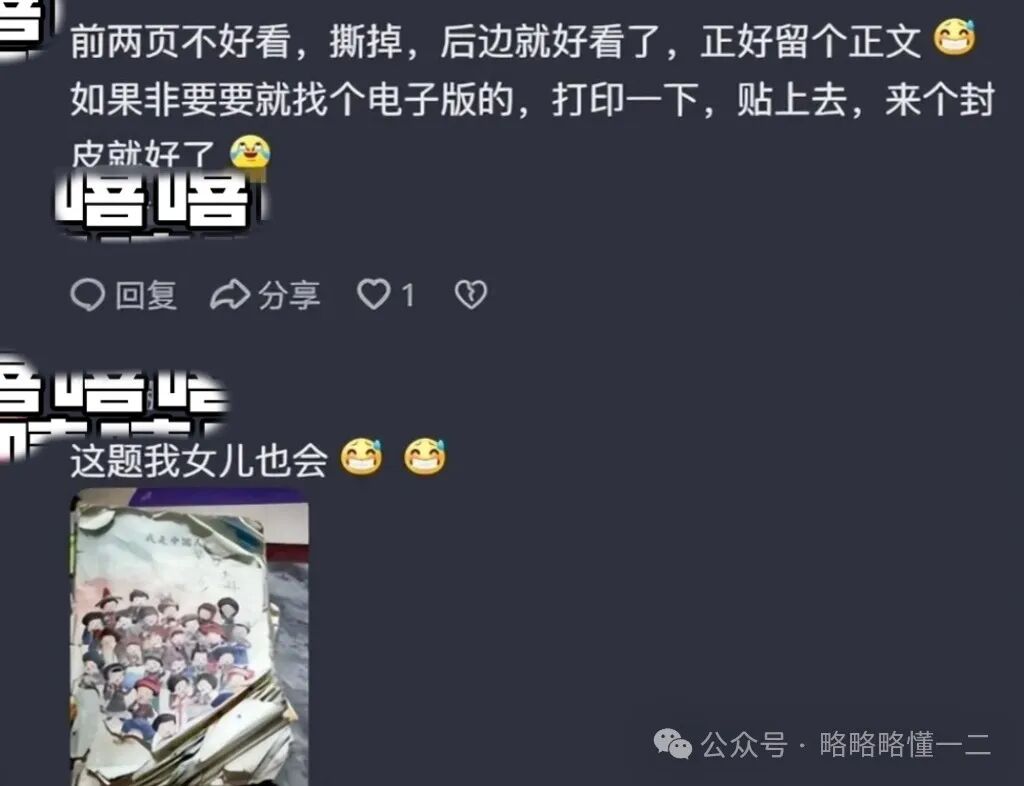
Task: Like the comment with heart icon
Action: pyautogui.click(x=374, y=294)
